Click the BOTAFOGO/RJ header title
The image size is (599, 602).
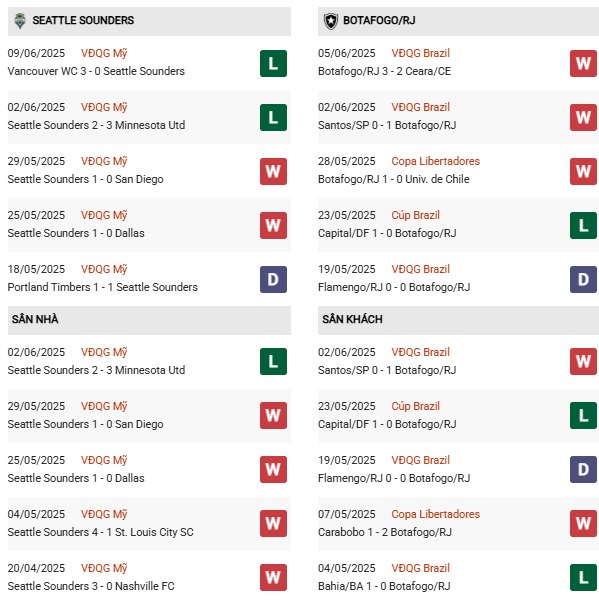[379, 20]
